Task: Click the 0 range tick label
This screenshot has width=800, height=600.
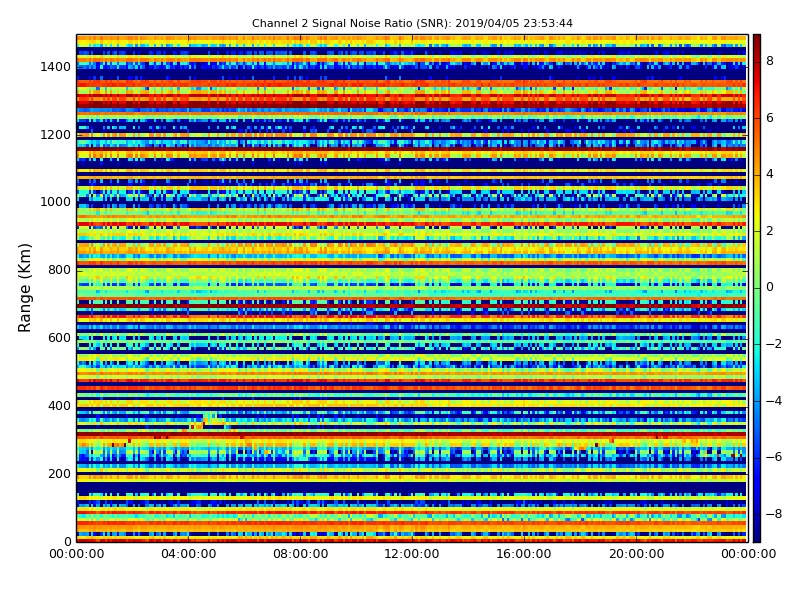Action: [x=67, y=541]
